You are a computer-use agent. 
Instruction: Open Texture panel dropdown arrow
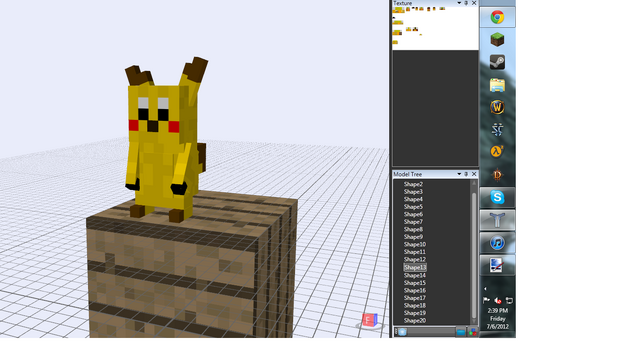click(459, 3)
